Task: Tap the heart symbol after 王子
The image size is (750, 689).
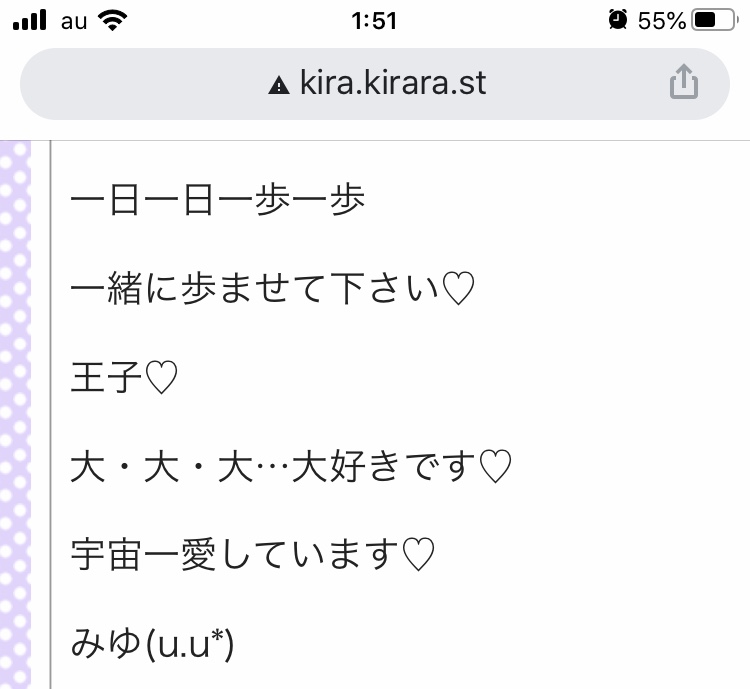Action: (x=161, y=378)
